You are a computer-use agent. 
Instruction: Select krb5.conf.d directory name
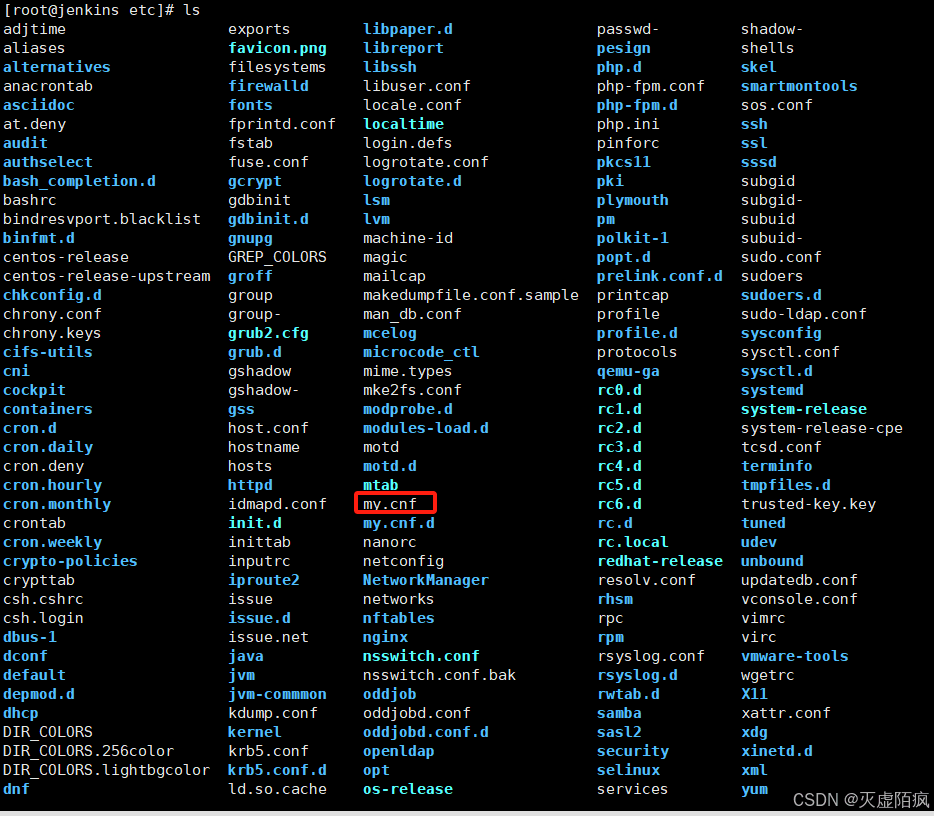click(x=278, y=770)
